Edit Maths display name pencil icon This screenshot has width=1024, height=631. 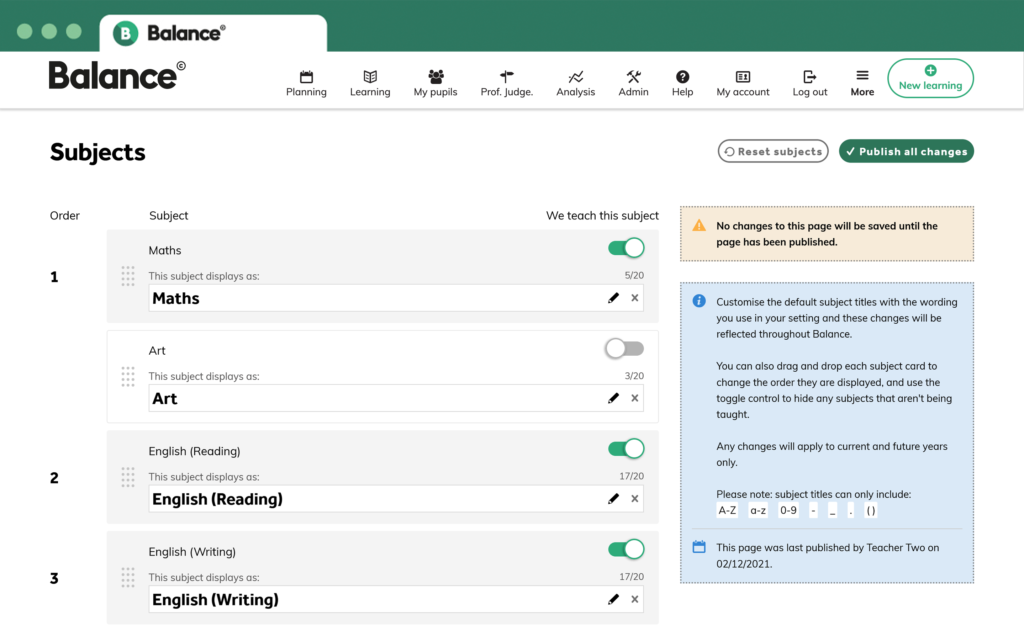coord(613,298)
